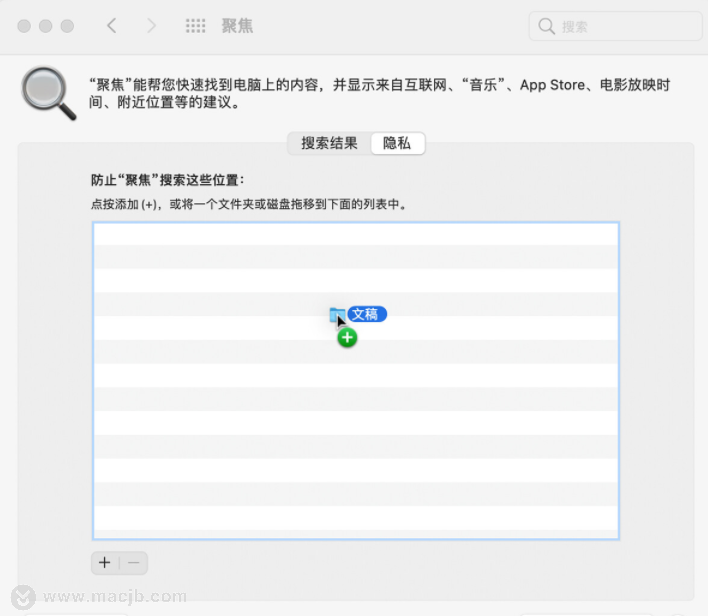Focus the 搜索 search field
This screenshot has width=708, height=616.
[x=615, y=26]
